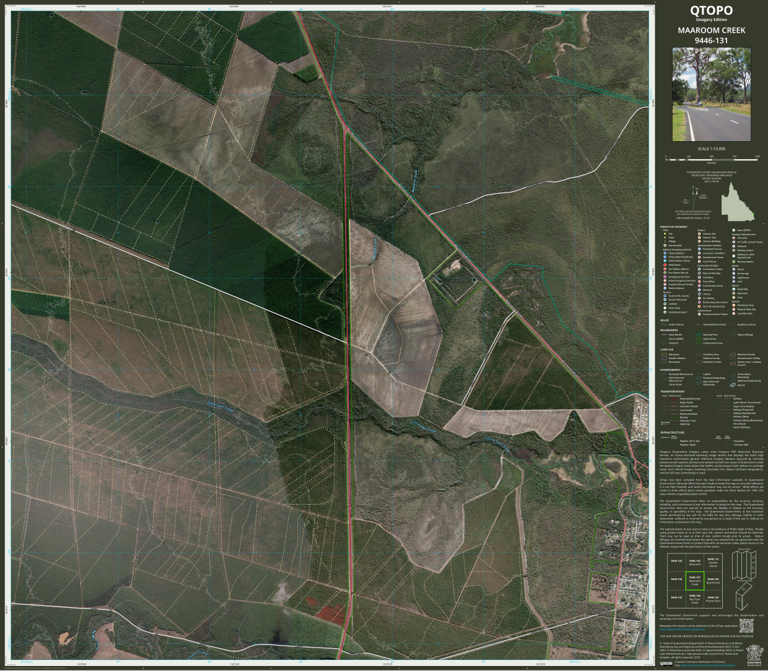Viewport: 768px width, 671px height.
Task: Click the Waterfalls legend icon
Action: (x=734, y=289)
